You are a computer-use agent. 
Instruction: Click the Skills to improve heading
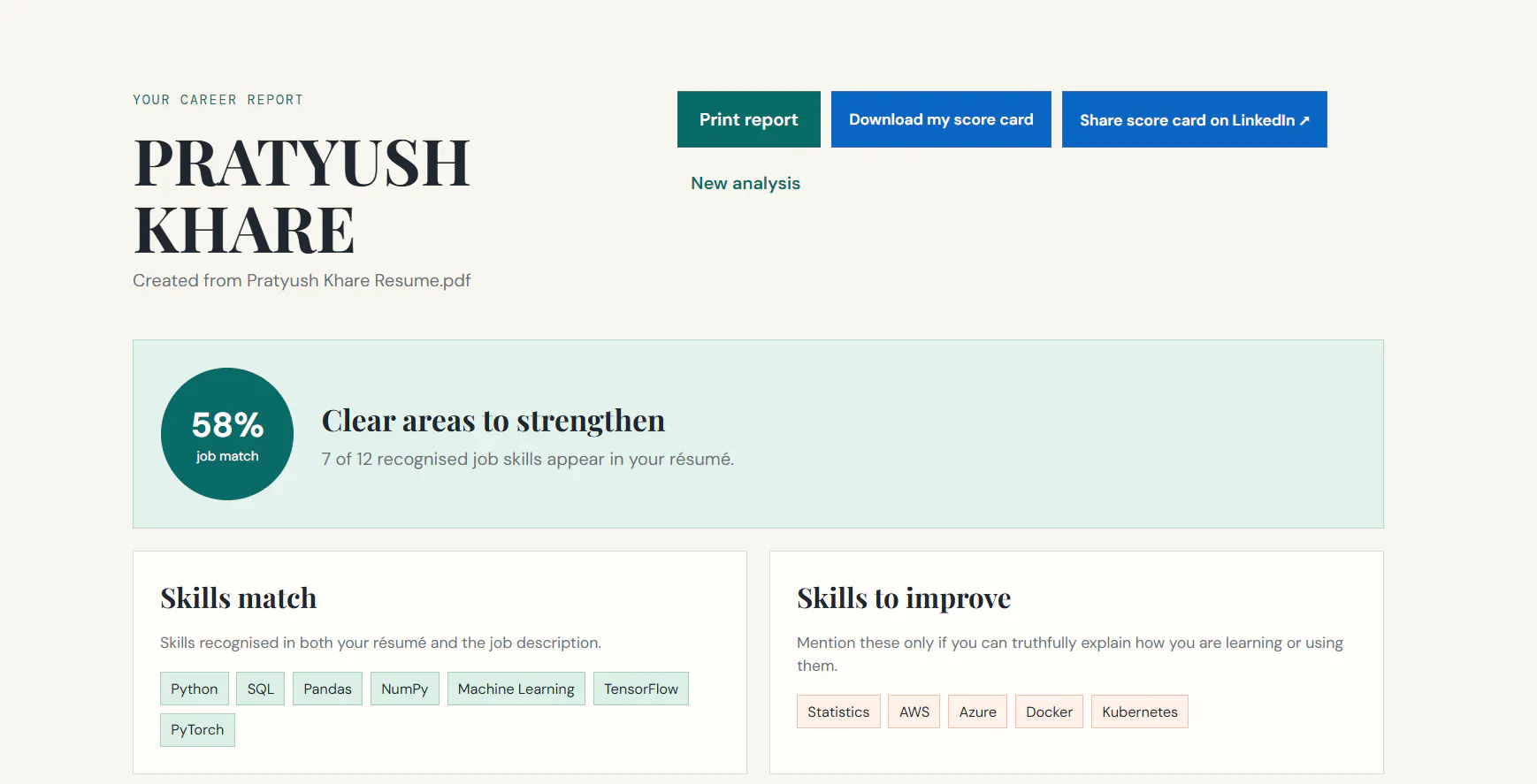coord(904,598)
